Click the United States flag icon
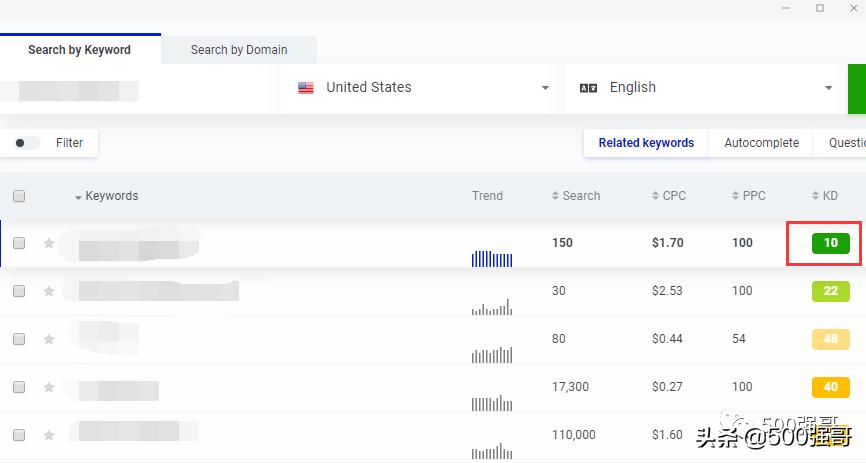The image size is (866, 463). (x=306, y=88)
